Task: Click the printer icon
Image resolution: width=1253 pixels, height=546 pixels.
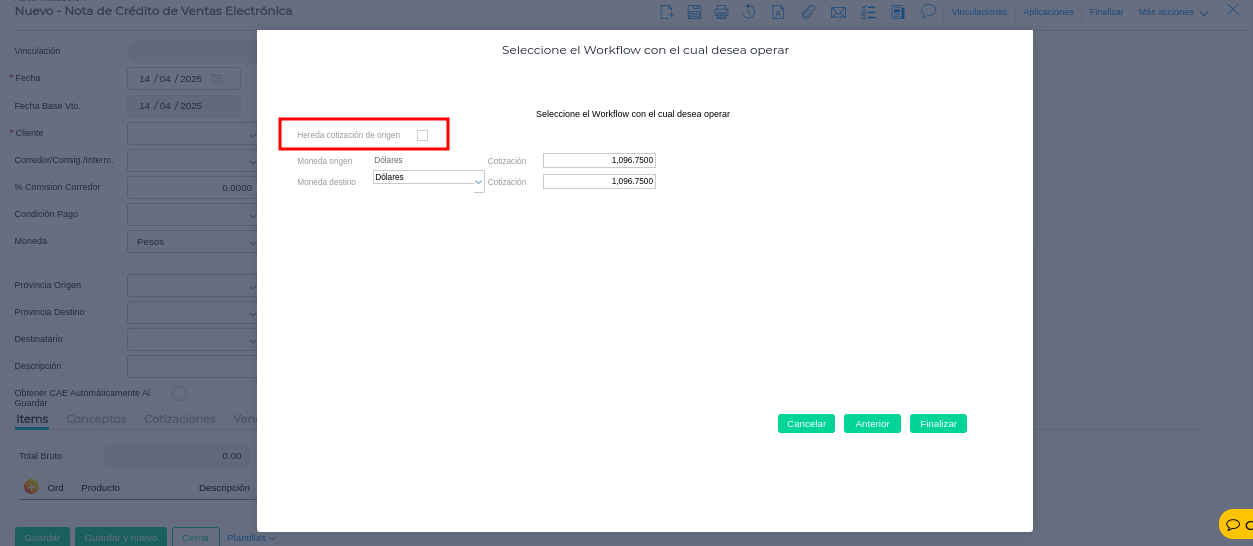Action: [721, 12]
